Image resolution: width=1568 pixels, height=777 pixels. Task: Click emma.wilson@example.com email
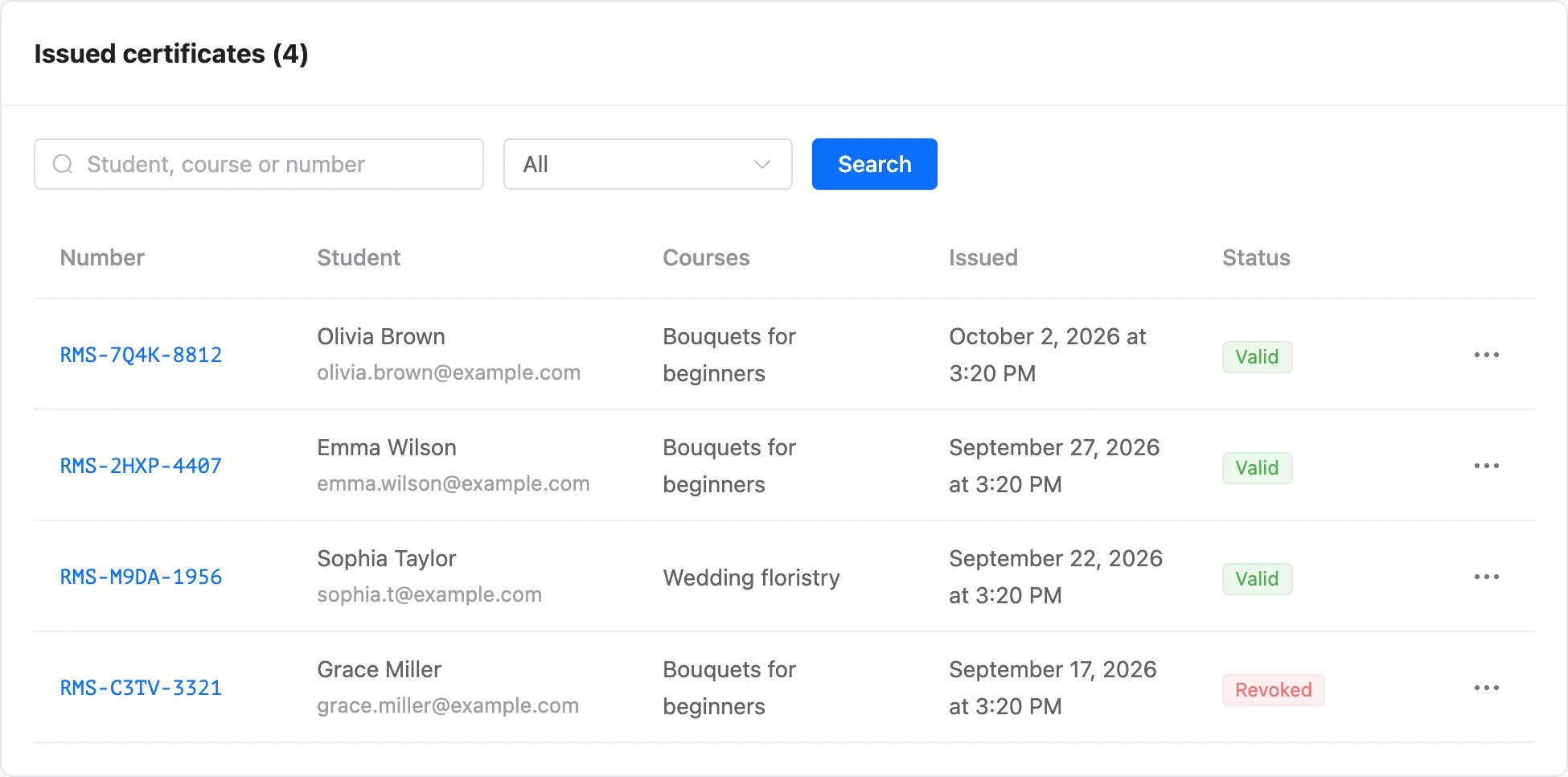[x=454, y=483]
